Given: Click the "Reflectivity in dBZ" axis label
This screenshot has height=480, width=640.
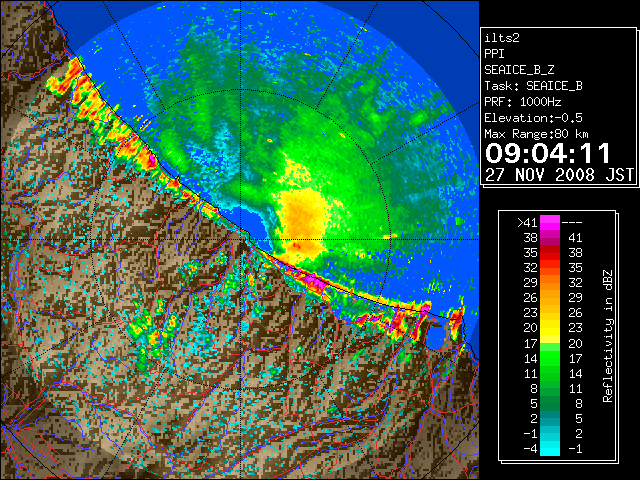Looking at the screenshot, I should 608,336.
